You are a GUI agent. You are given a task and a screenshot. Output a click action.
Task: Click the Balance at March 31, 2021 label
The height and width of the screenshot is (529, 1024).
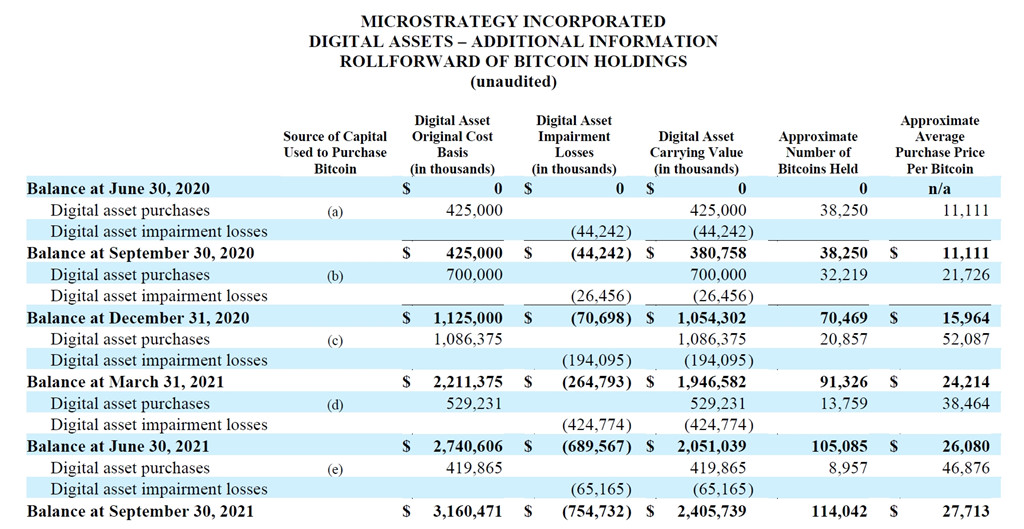click(x=125, y=382)
